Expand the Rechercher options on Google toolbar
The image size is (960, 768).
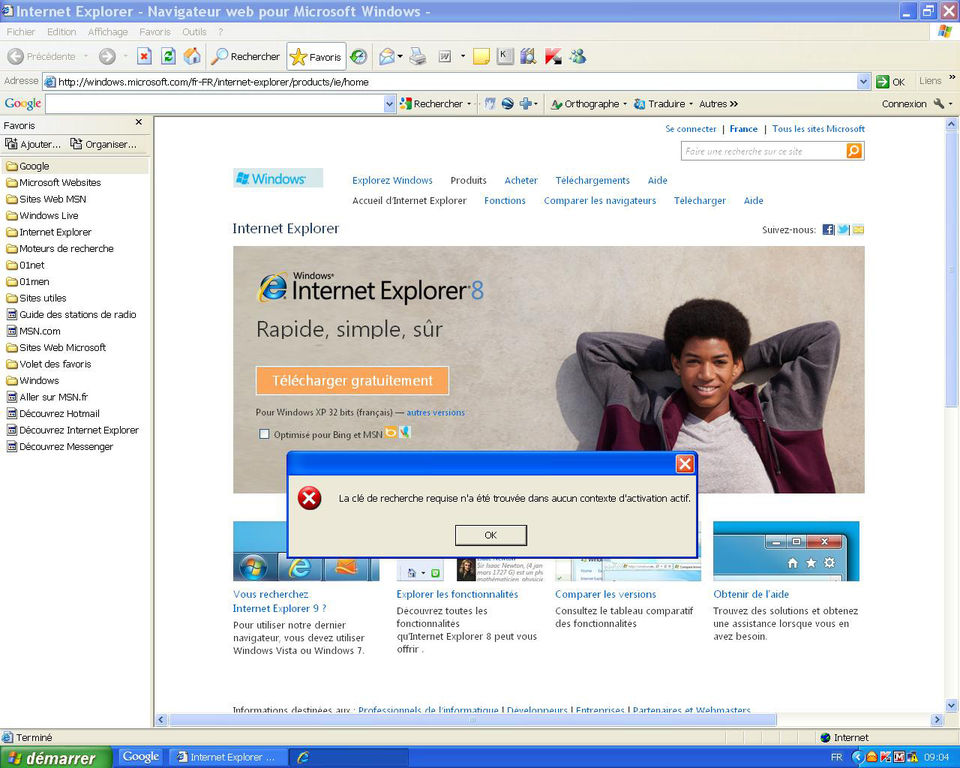(469, 103)
